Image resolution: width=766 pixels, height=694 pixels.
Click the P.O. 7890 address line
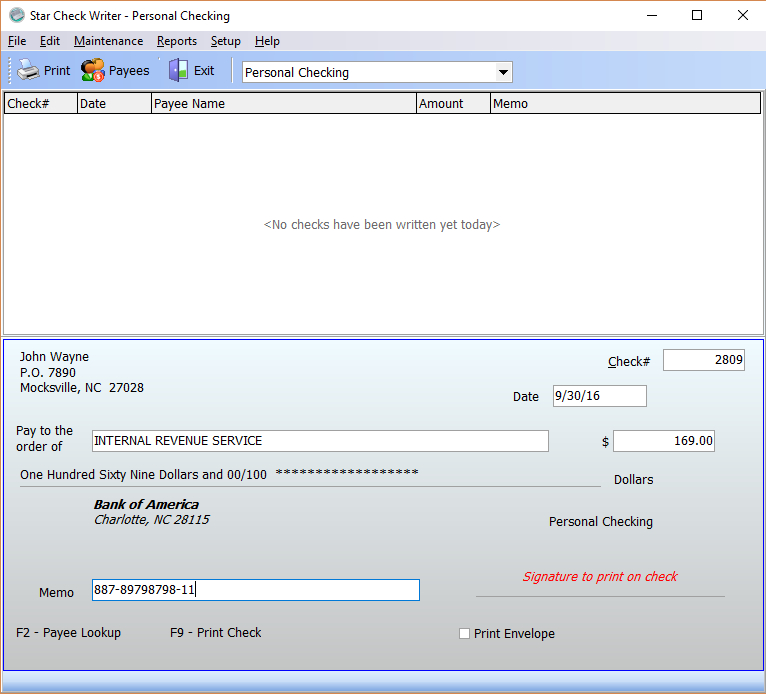click(47, 373)
